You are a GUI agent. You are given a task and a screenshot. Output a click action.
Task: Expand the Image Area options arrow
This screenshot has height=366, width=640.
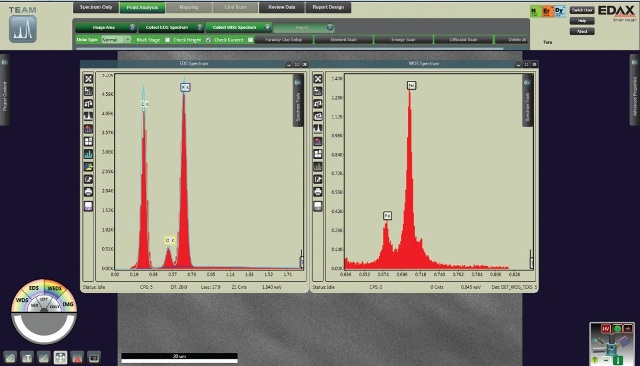(x=132, y=27)
